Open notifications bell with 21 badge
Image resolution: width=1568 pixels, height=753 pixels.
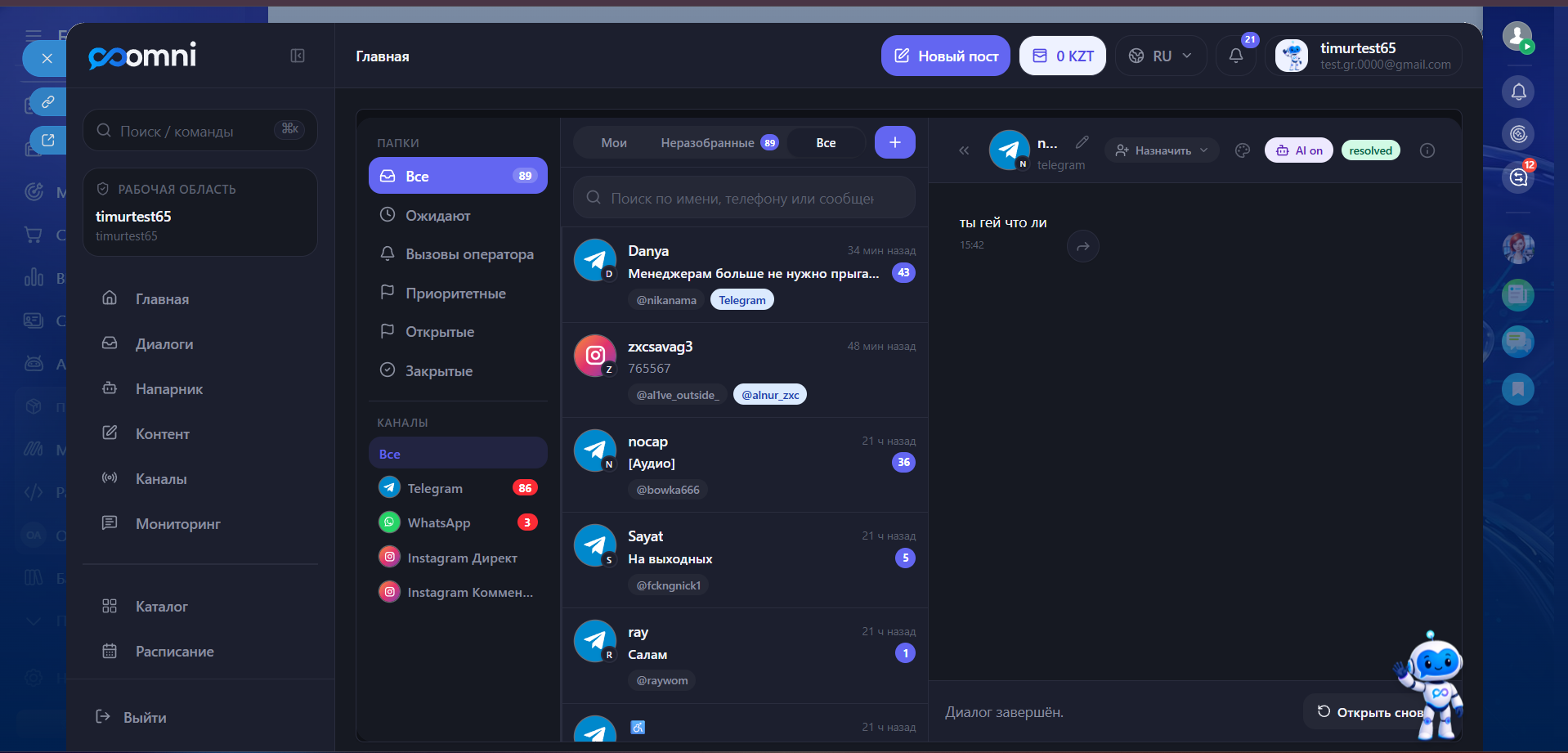point(1236,56)
